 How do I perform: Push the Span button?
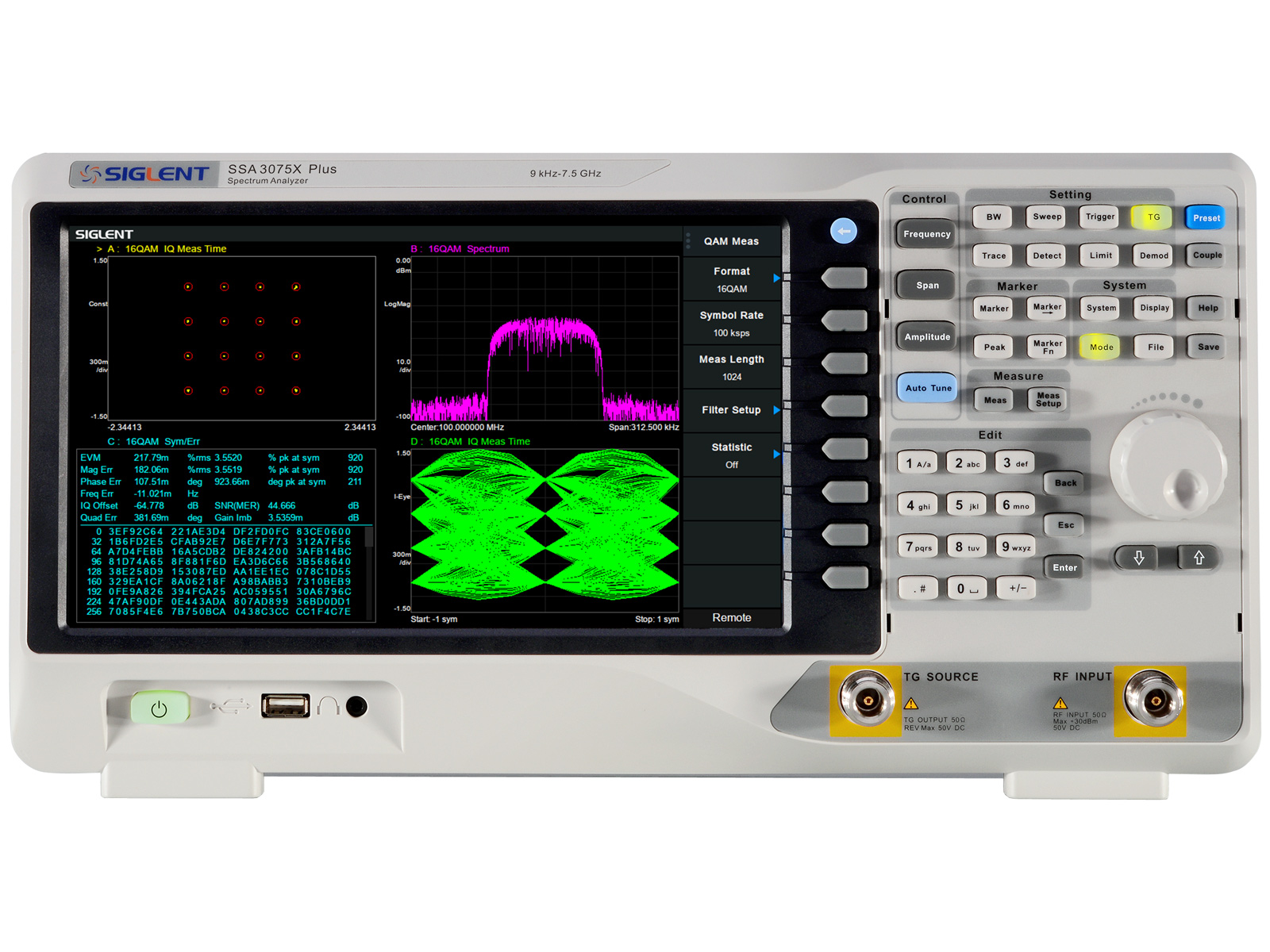[926, 285]
